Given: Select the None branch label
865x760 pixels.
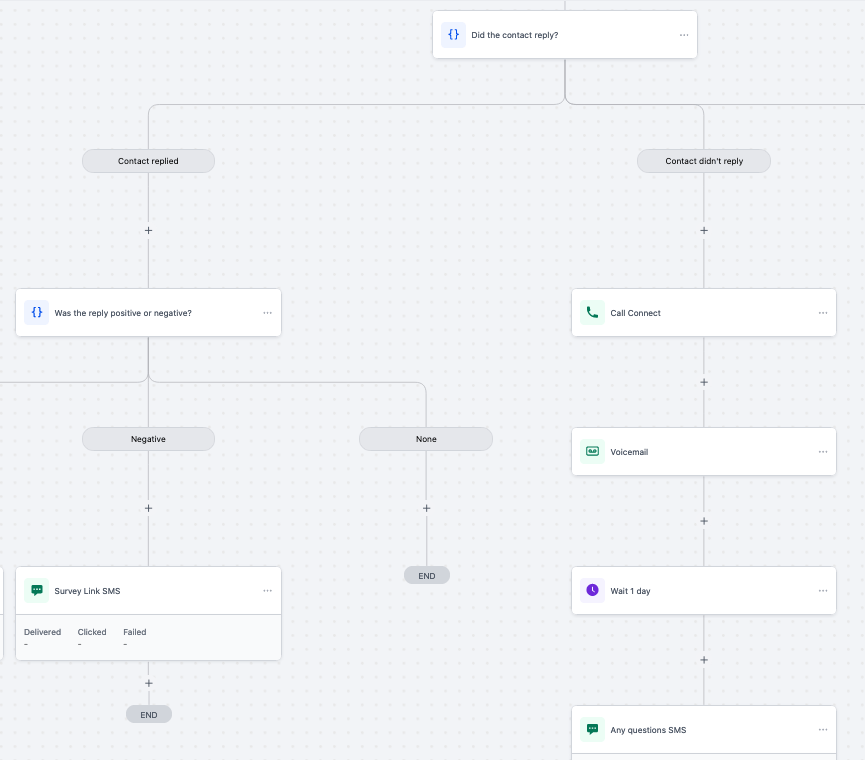Looking at the screenshot, I should coord(426,438).
